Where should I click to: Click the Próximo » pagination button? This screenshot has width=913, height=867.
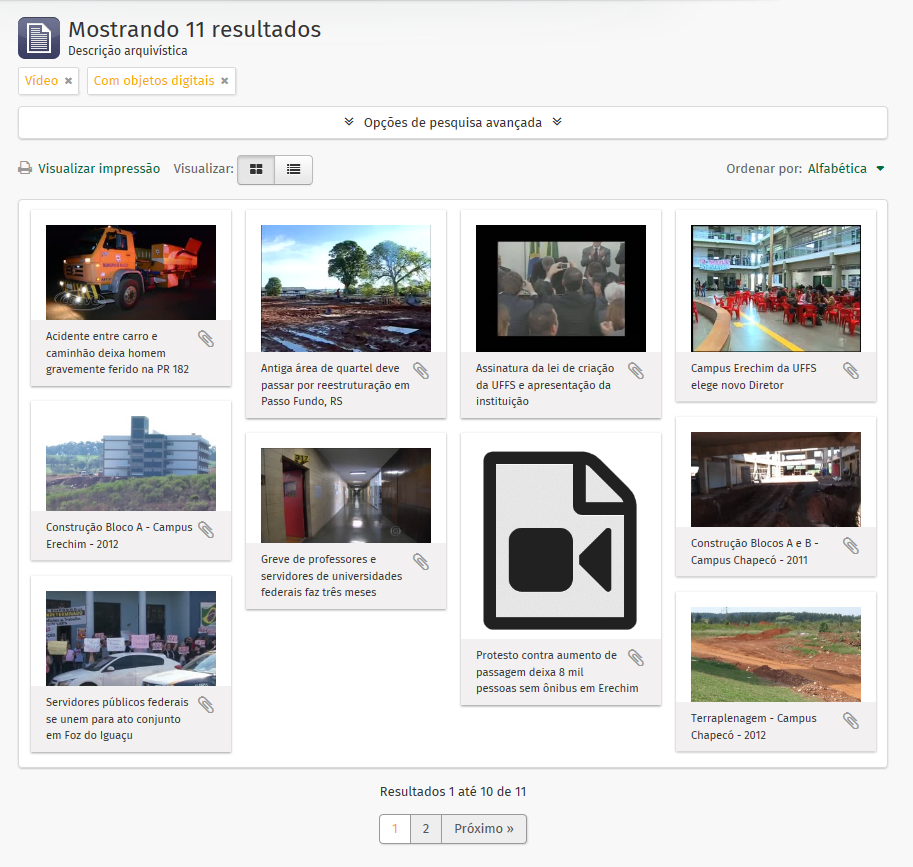coord(484,829)
